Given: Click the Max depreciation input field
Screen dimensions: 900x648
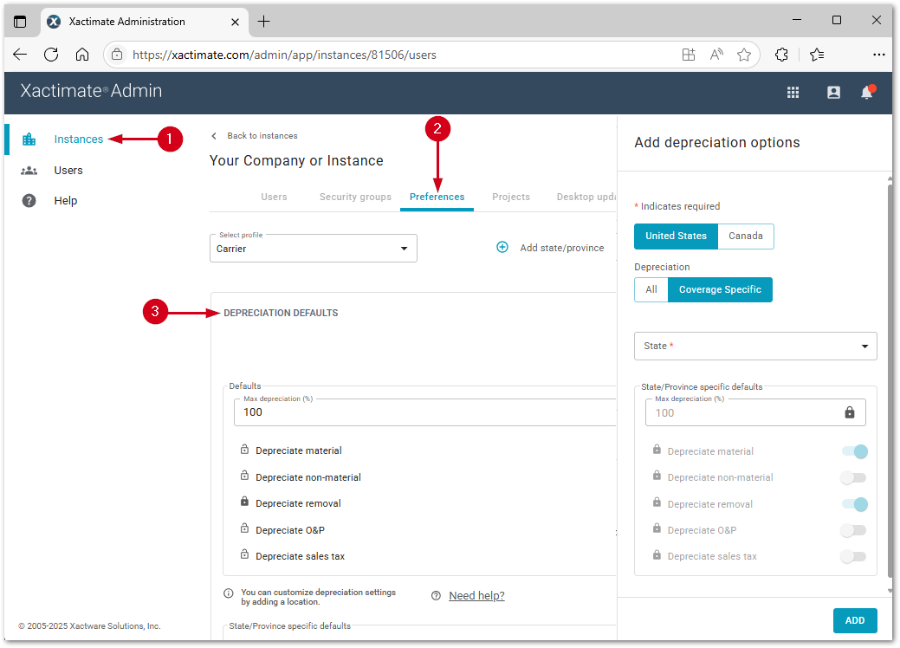Looking at the screenshot, I should pos(425,412).
